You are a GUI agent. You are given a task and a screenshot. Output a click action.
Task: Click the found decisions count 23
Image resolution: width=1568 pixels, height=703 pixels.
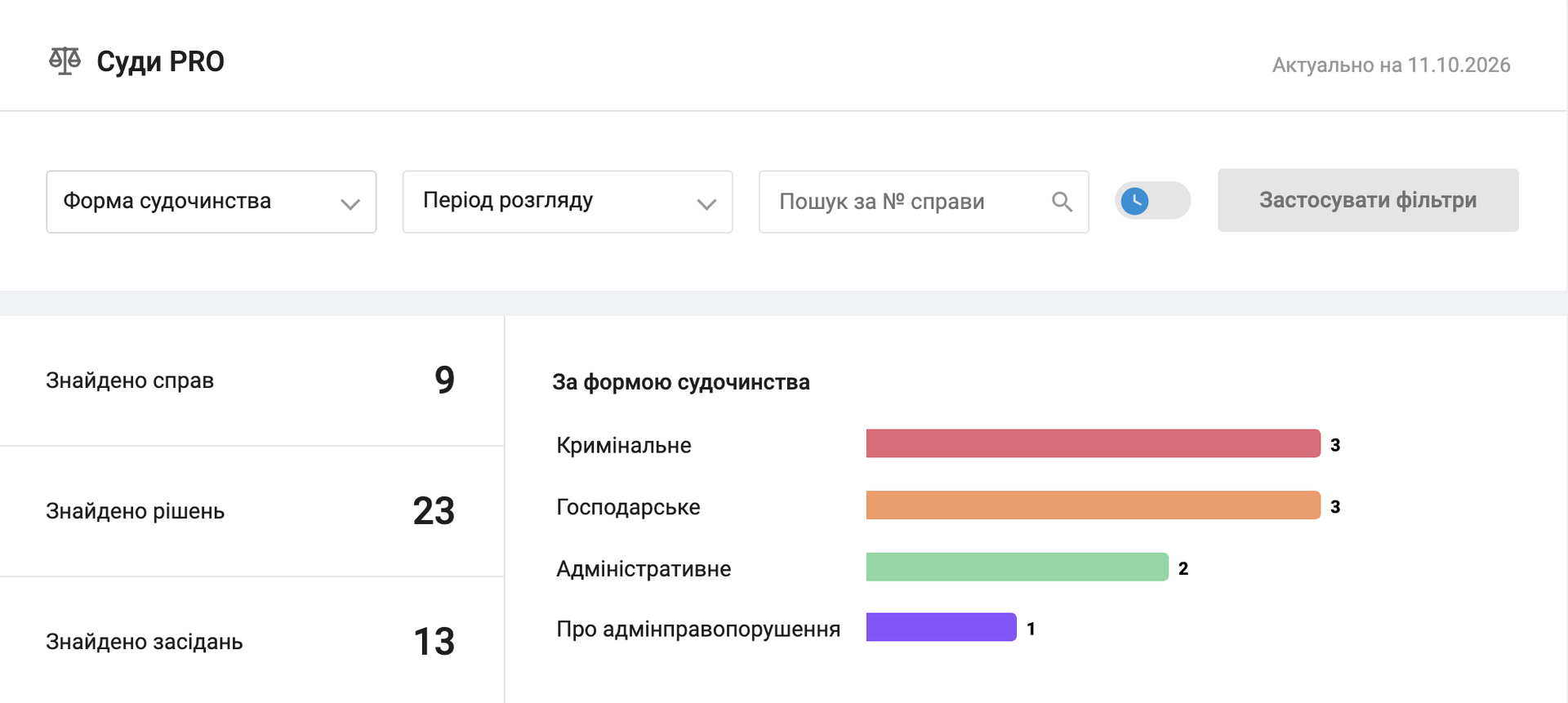[434, 511]
